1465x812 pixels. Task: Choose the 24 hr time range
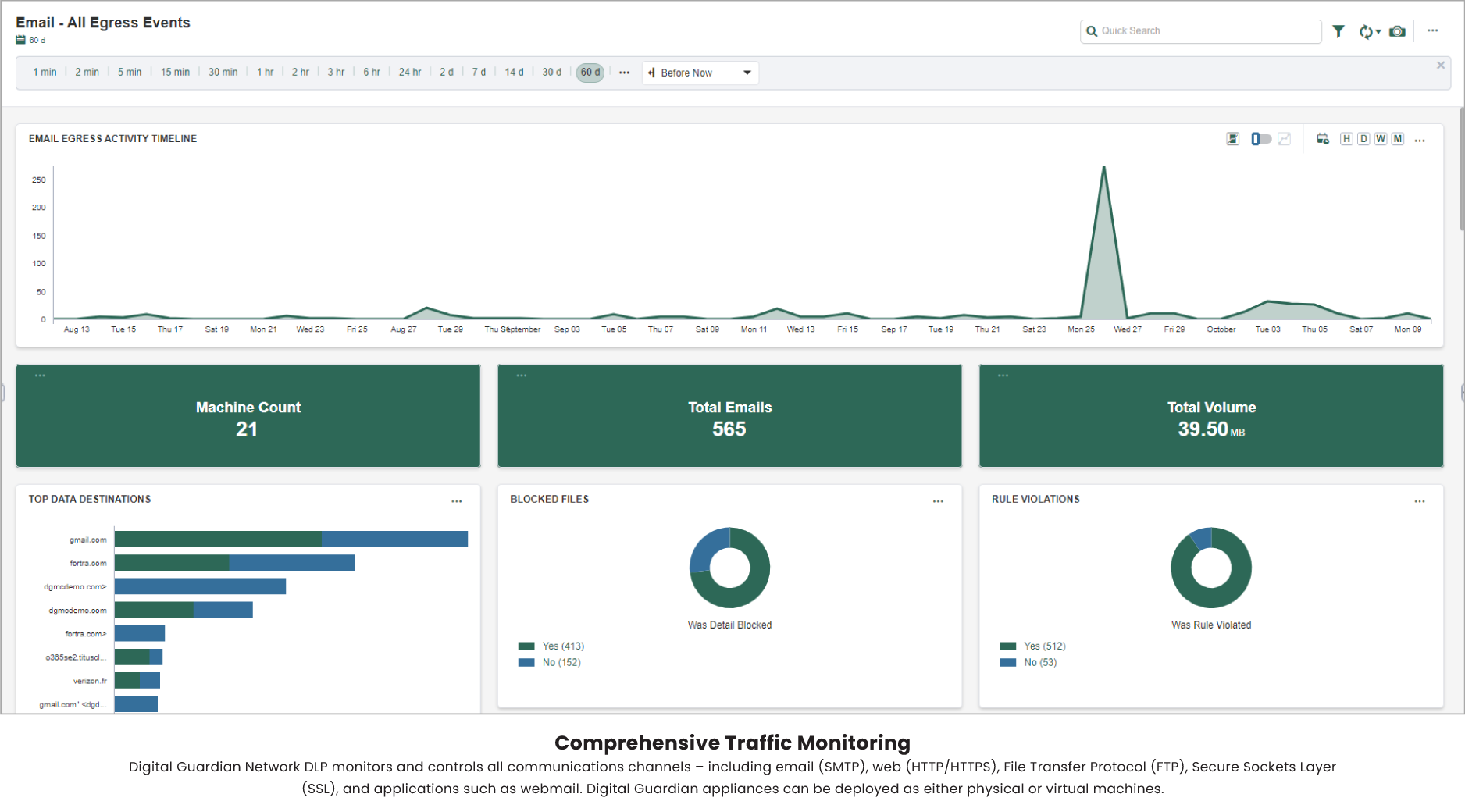410,73
